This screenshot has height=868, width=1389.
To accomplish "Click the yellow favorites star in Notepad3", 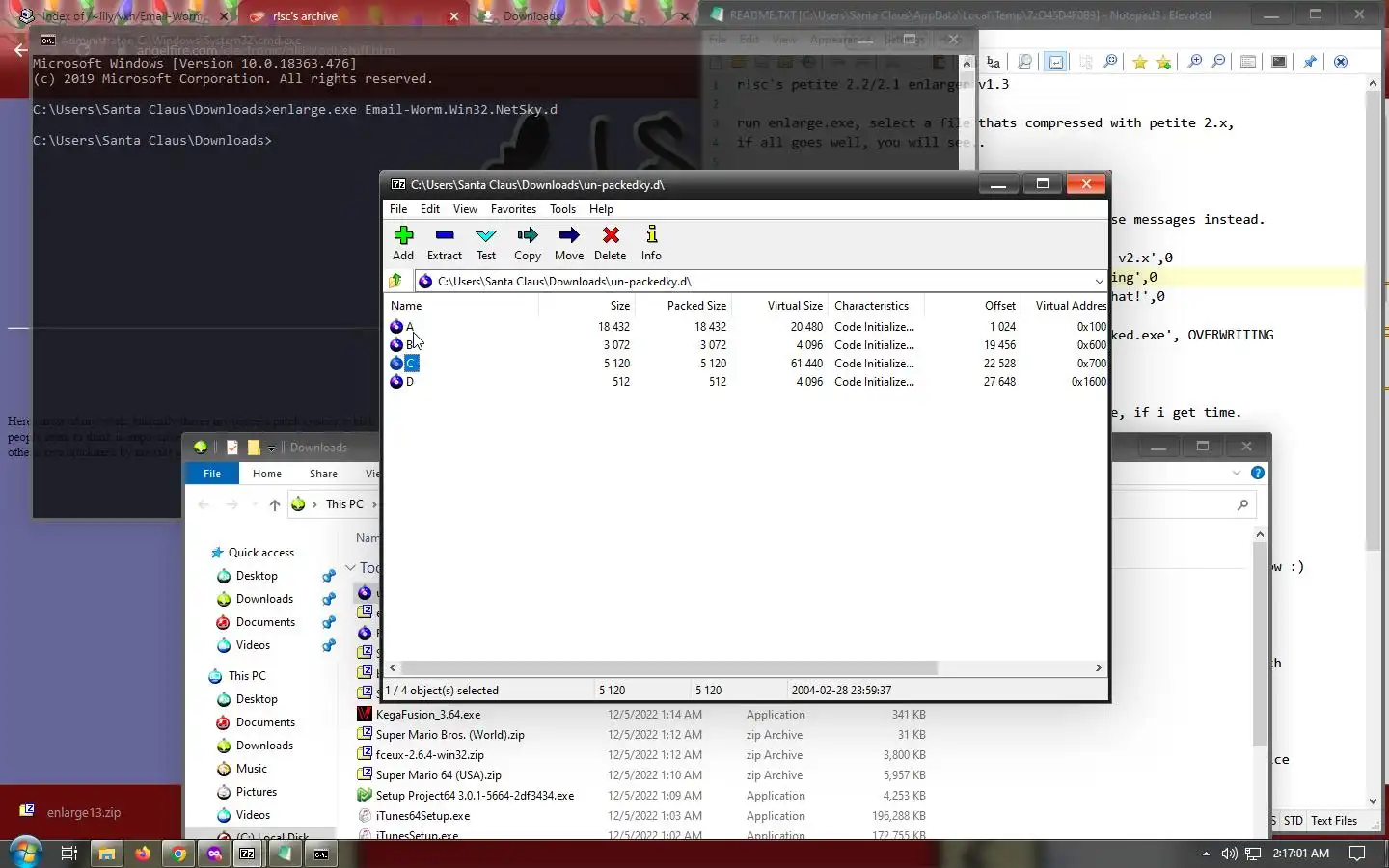I will (x=1139, y=62).
